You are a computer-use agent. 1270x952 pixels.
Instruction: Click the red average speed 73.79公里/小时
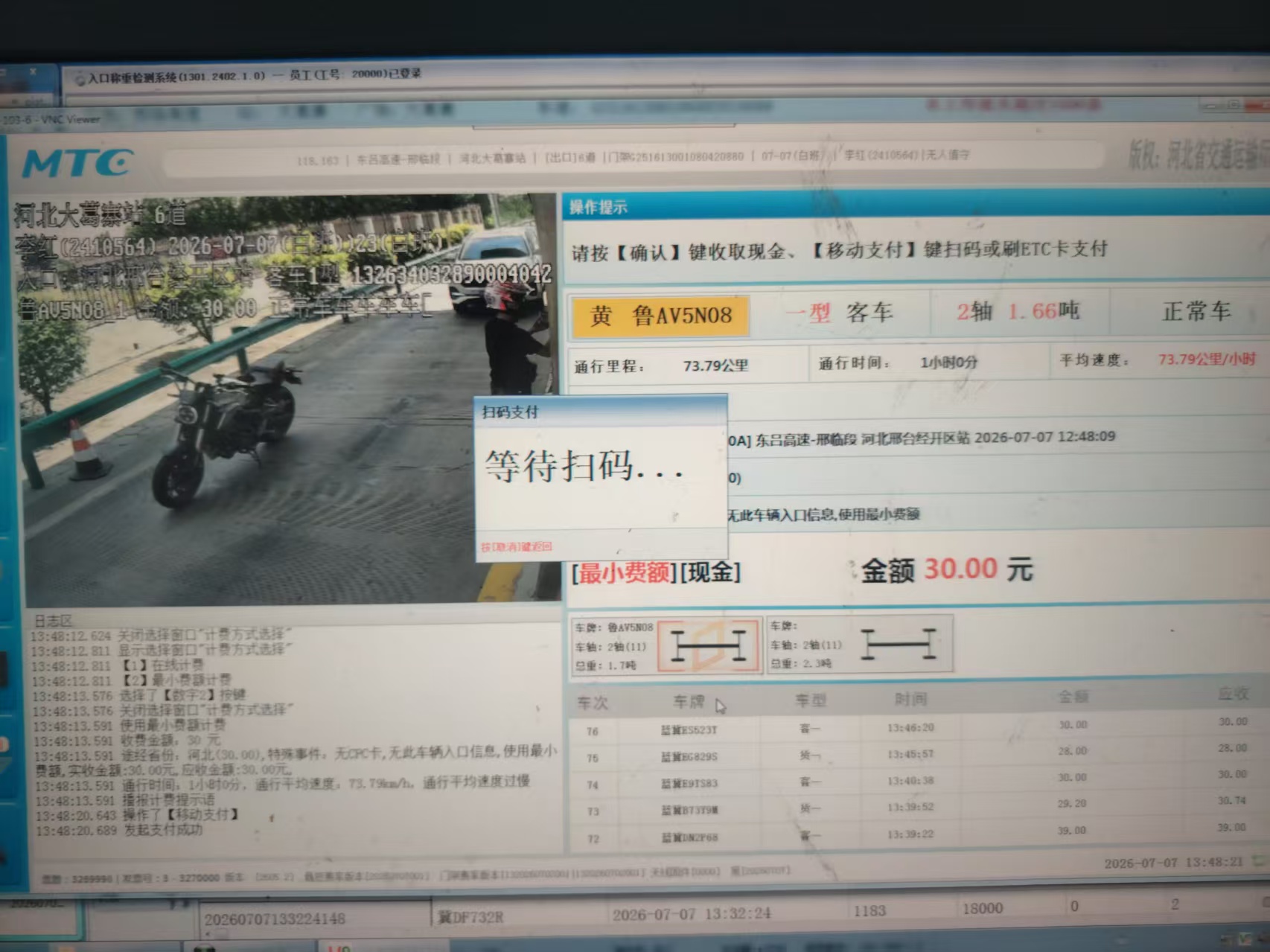(1207, 360)
